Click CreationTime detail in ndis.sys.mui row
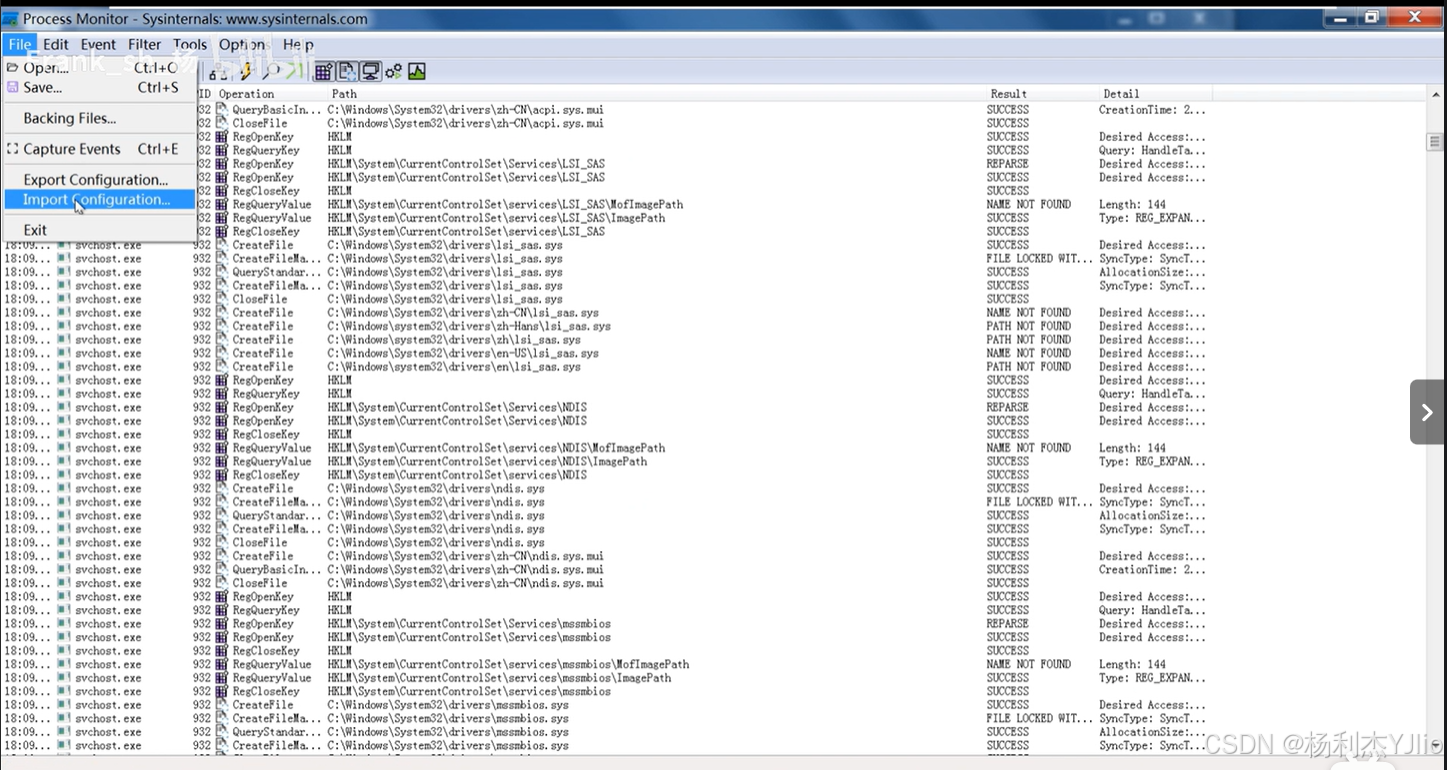 pos(1152,570)
